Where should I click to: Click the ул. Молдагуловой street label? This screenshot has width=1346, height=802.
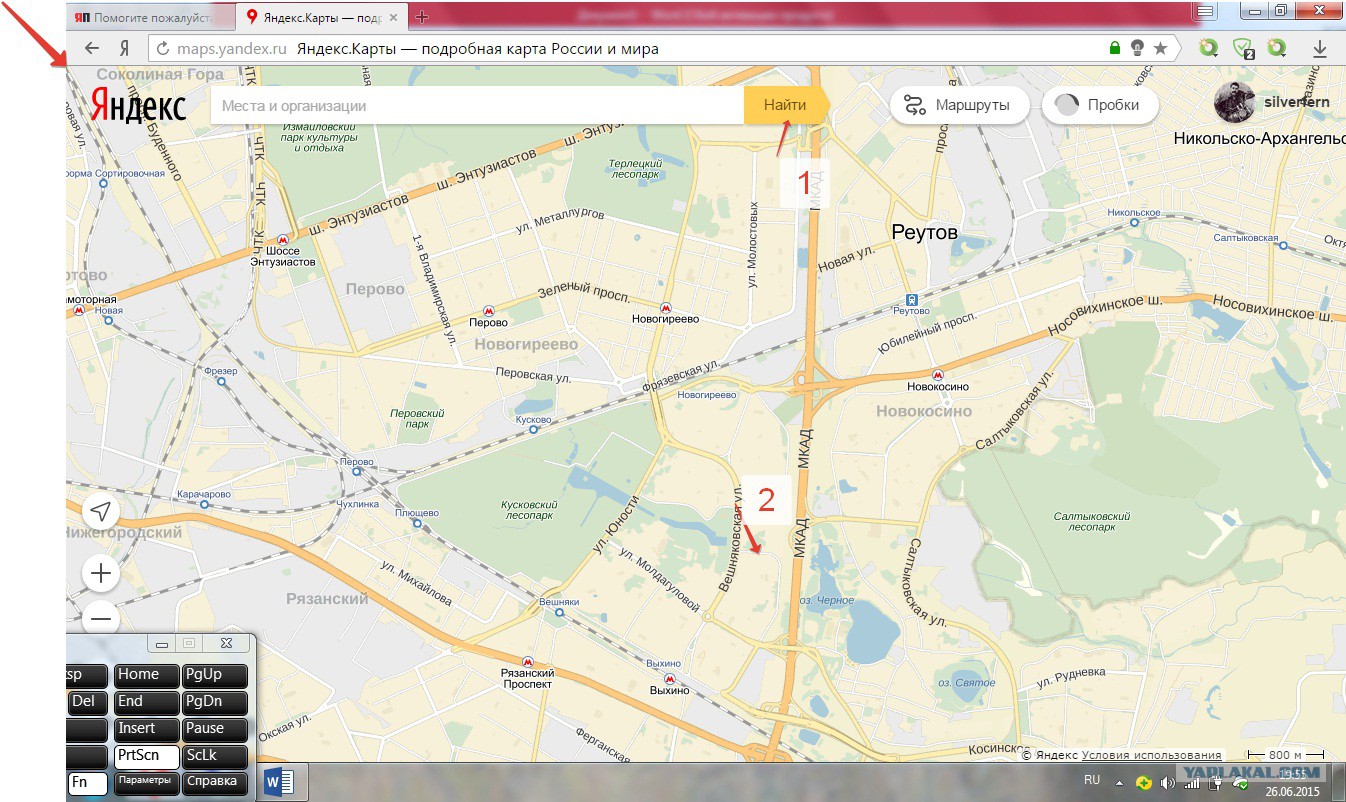point(659,578)
